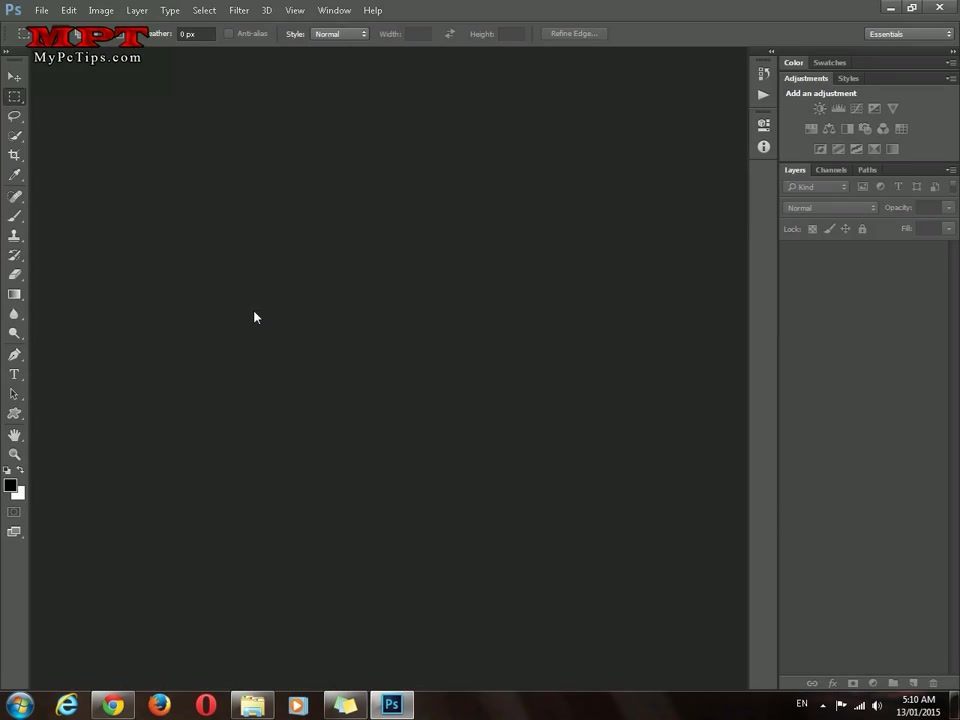This screenshot has height=720, width=960.
Task: Toggle the Anti-alias checkbox
Action: point(228,34)
